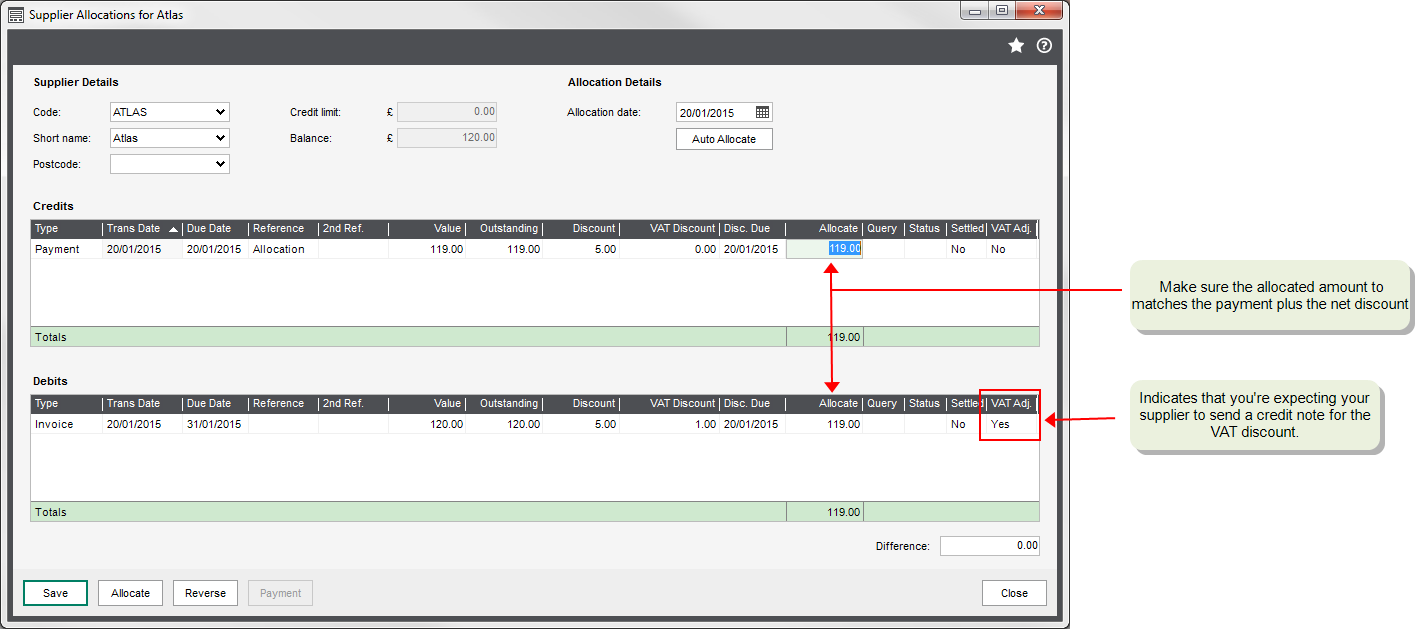1427x629 pixels.
Task: Expand the Short name dropdown
Action: [x=220, y=138]
